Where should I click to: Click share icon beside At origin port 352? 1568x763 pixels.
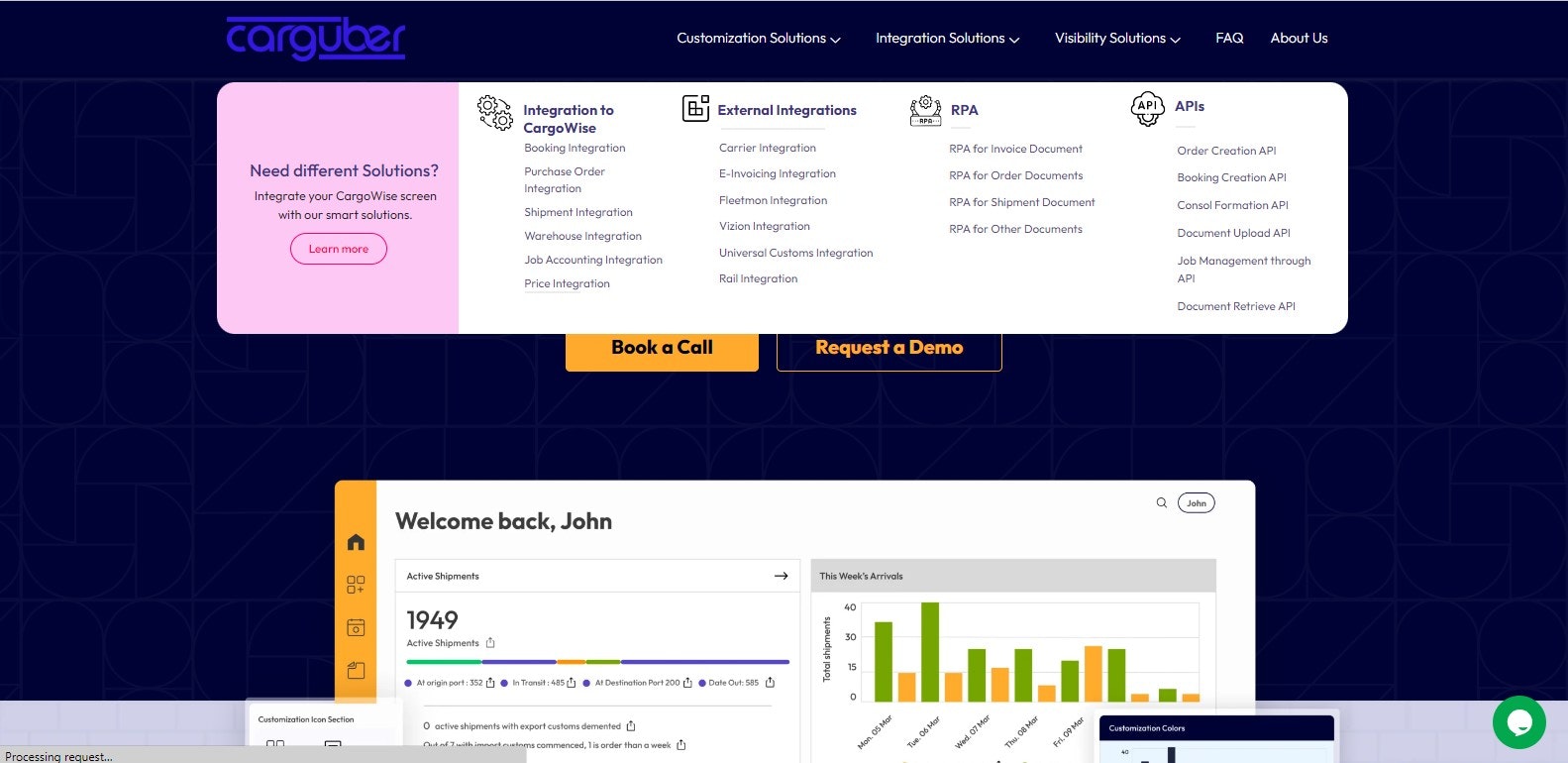[490, 683]
